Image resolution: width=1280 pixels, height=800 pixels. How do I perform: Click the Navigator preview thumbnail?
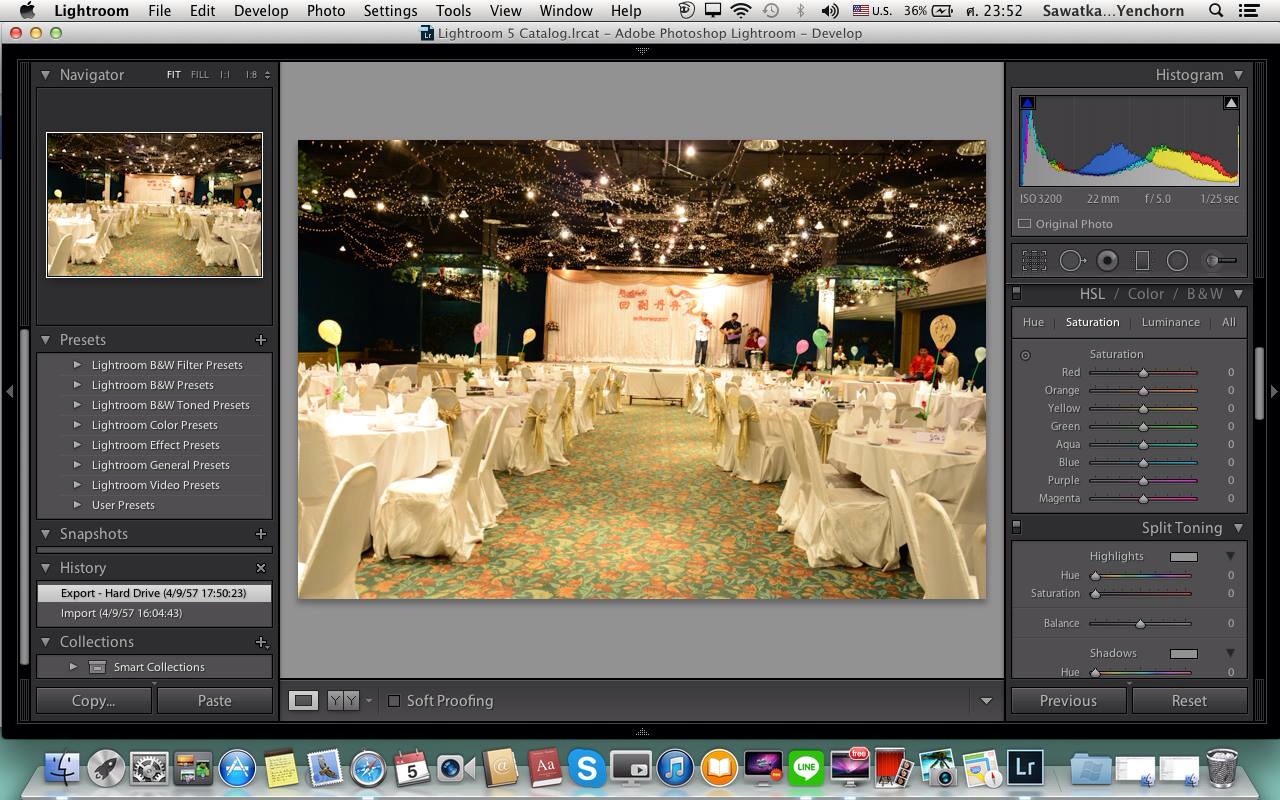[154, 205]
